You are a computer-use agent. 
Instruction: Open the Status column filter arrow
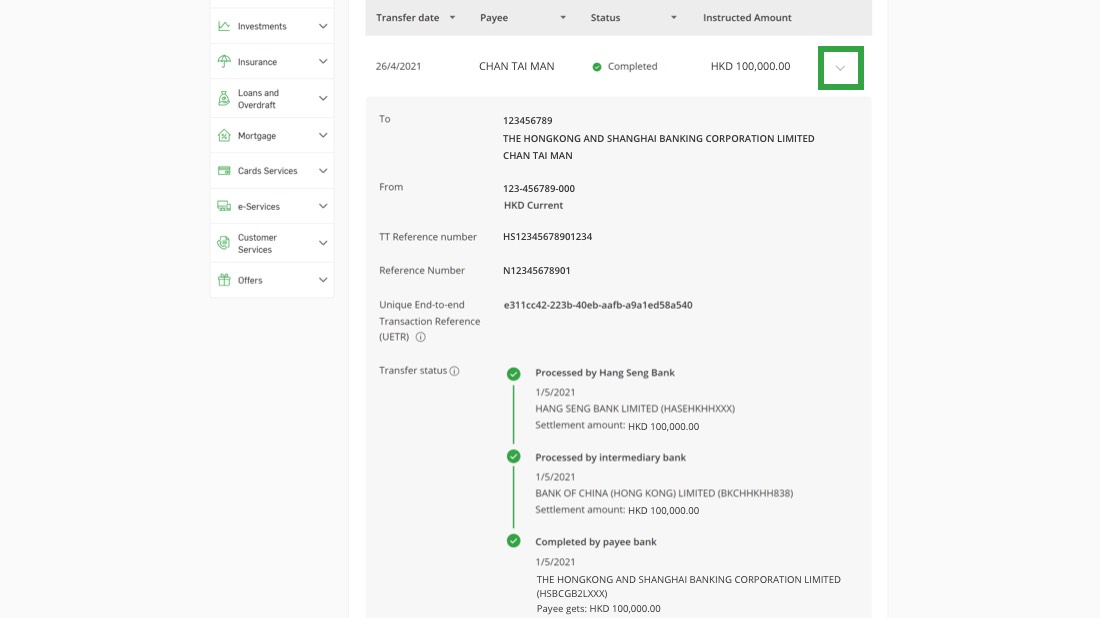click(673, 18)
